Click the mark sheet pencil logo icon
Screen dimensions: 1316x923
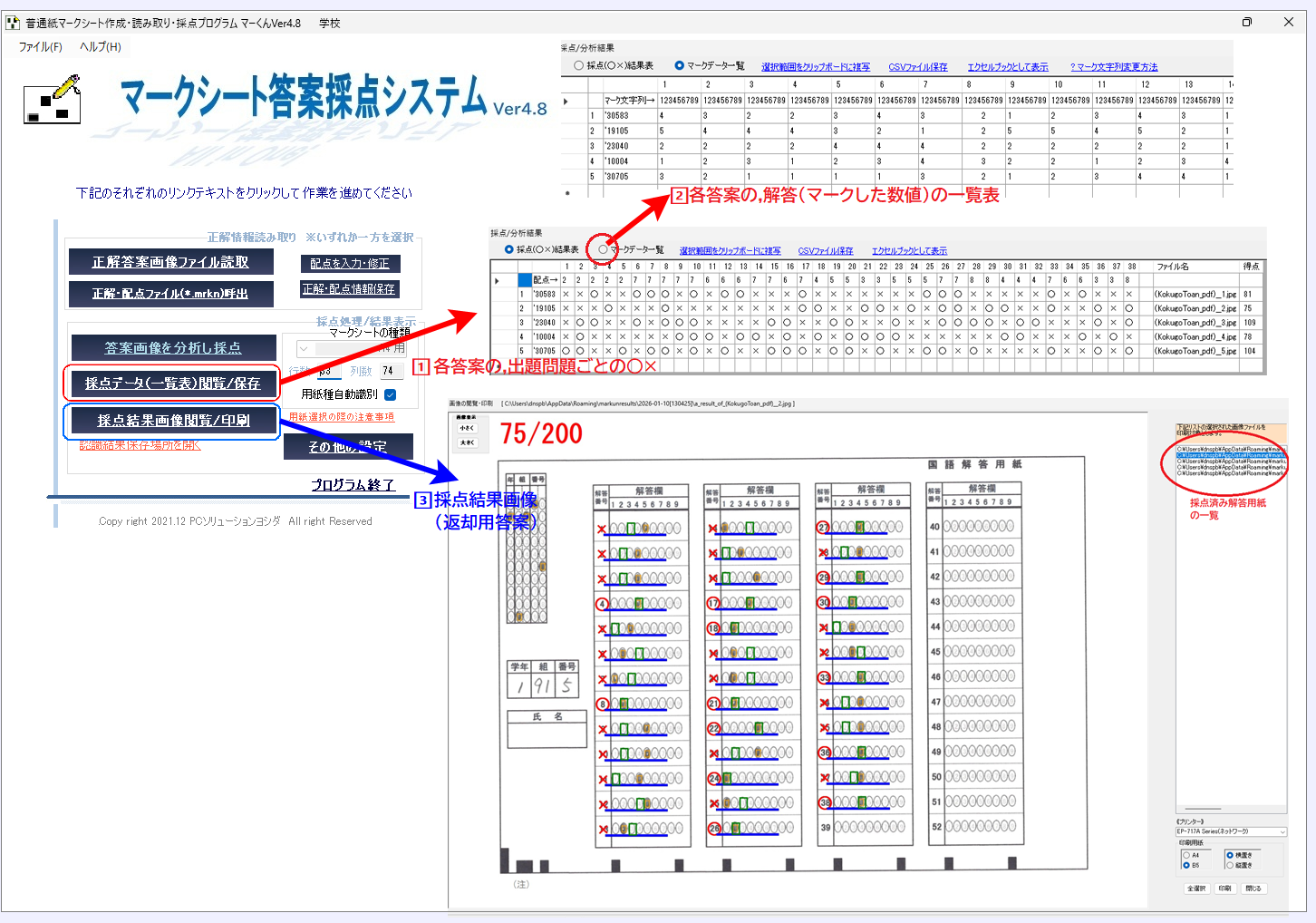click(52, 99)
